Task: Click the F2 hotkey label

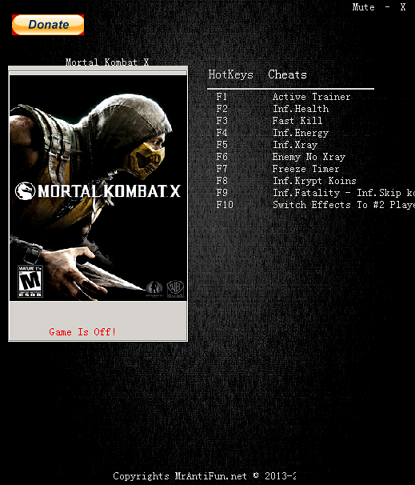Action: pyautogui.click(x=222, y=109)
